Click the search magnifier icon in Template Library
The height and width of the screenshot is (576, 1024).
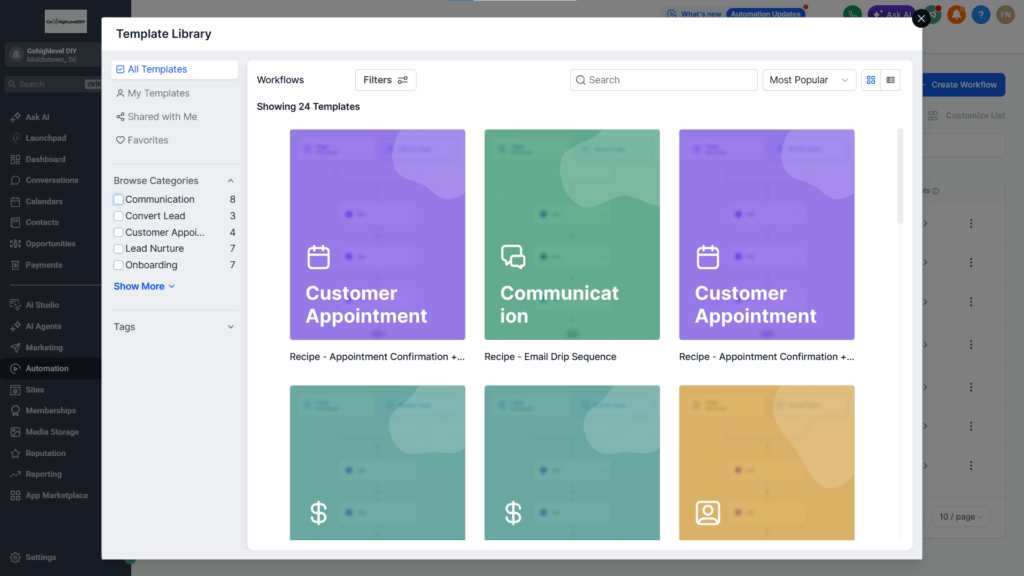(x=581, y=80)
